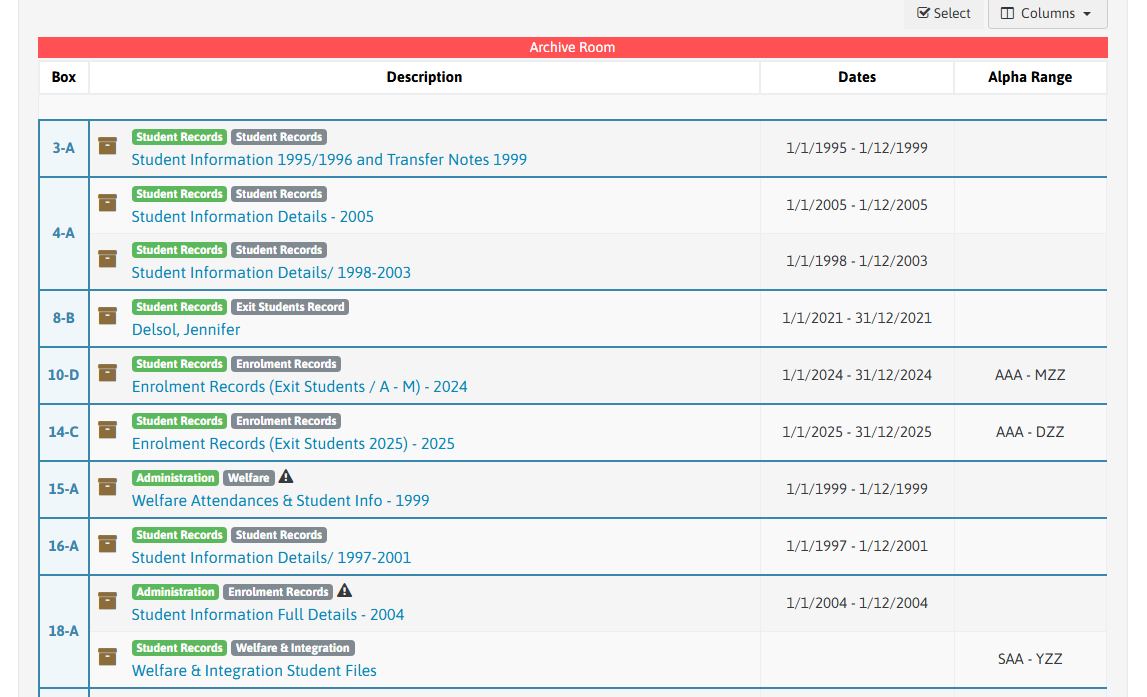Screen dimensions: 1147x697
Task: Click box icon beside Student Information Details/ 1998-2003
Action: (x=108, y=258)
